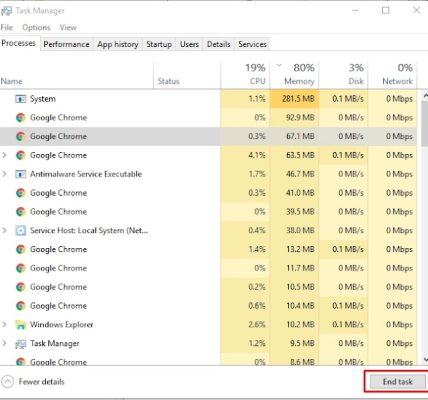The width and height of the screenshot is (428, 400).
Task: Switch to the Users tab
Action: [189, 44]
